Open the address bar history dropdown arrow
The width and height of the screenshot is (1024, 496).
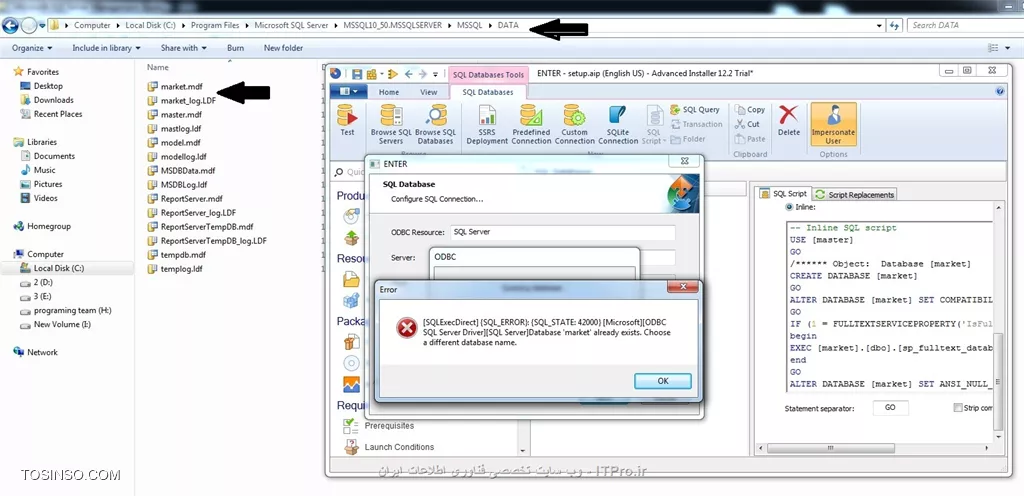pyautogui.click(x=879, y=25)
